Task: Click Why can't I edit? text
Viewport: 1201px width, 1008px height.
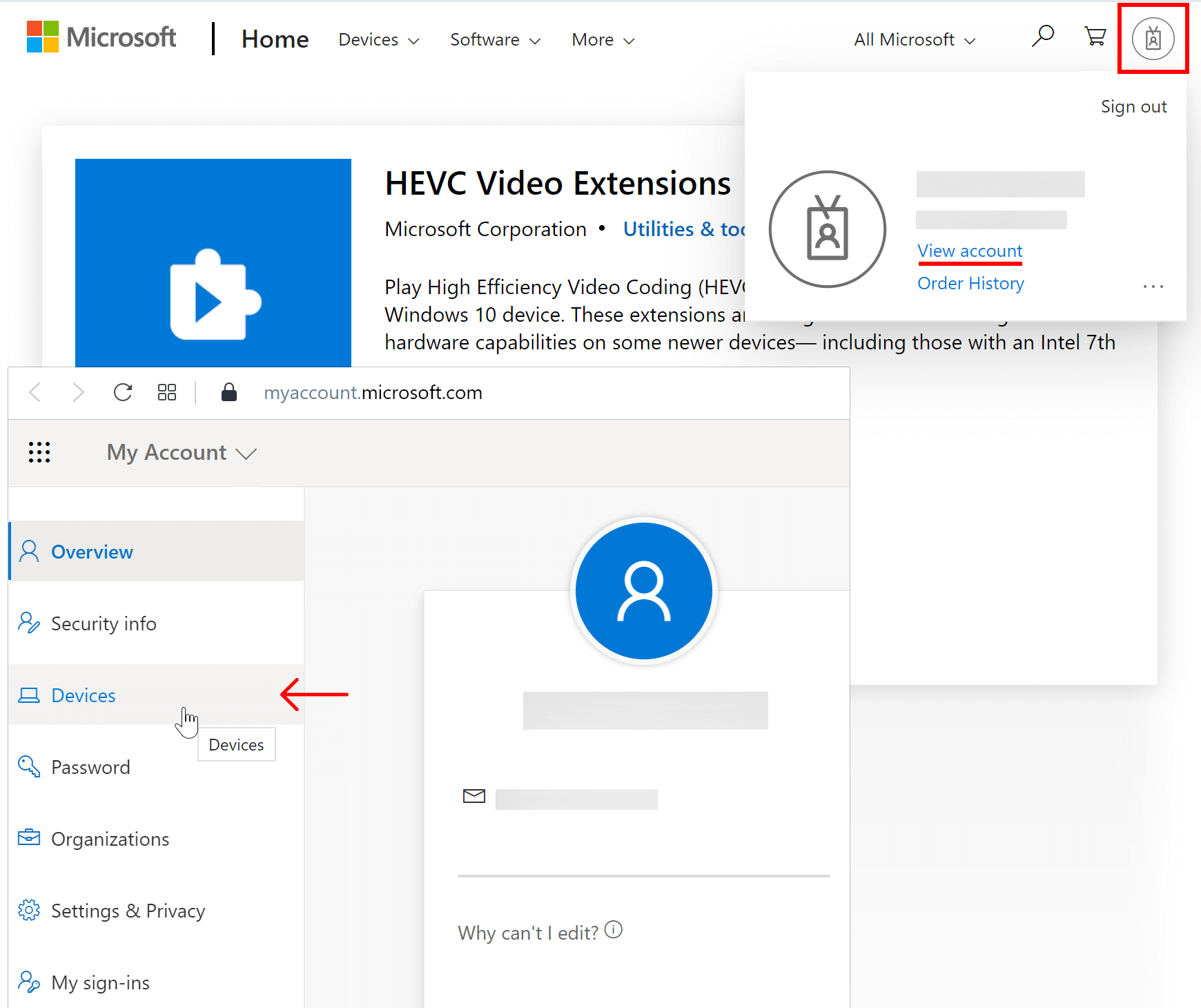Action: point(528,933)
